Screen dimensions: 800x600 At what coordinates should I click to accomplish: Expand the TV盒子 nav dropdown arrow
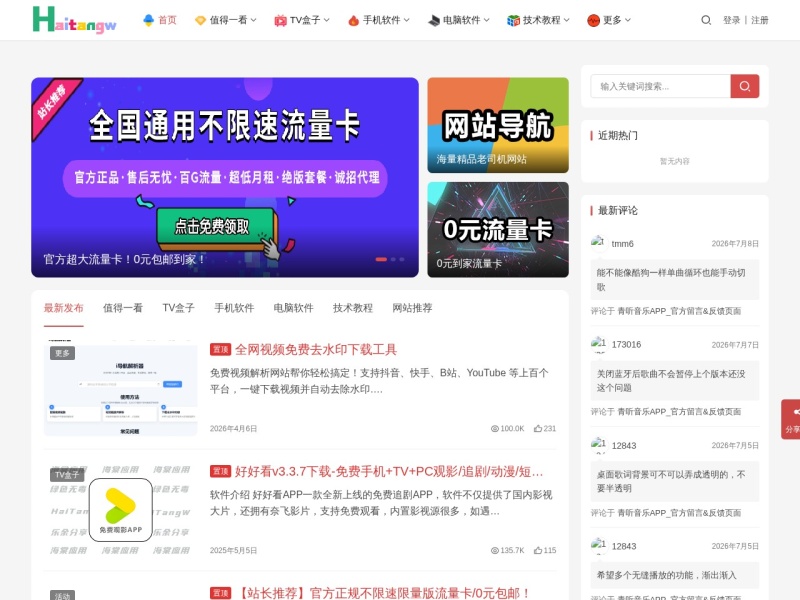[x=327, y=20]
